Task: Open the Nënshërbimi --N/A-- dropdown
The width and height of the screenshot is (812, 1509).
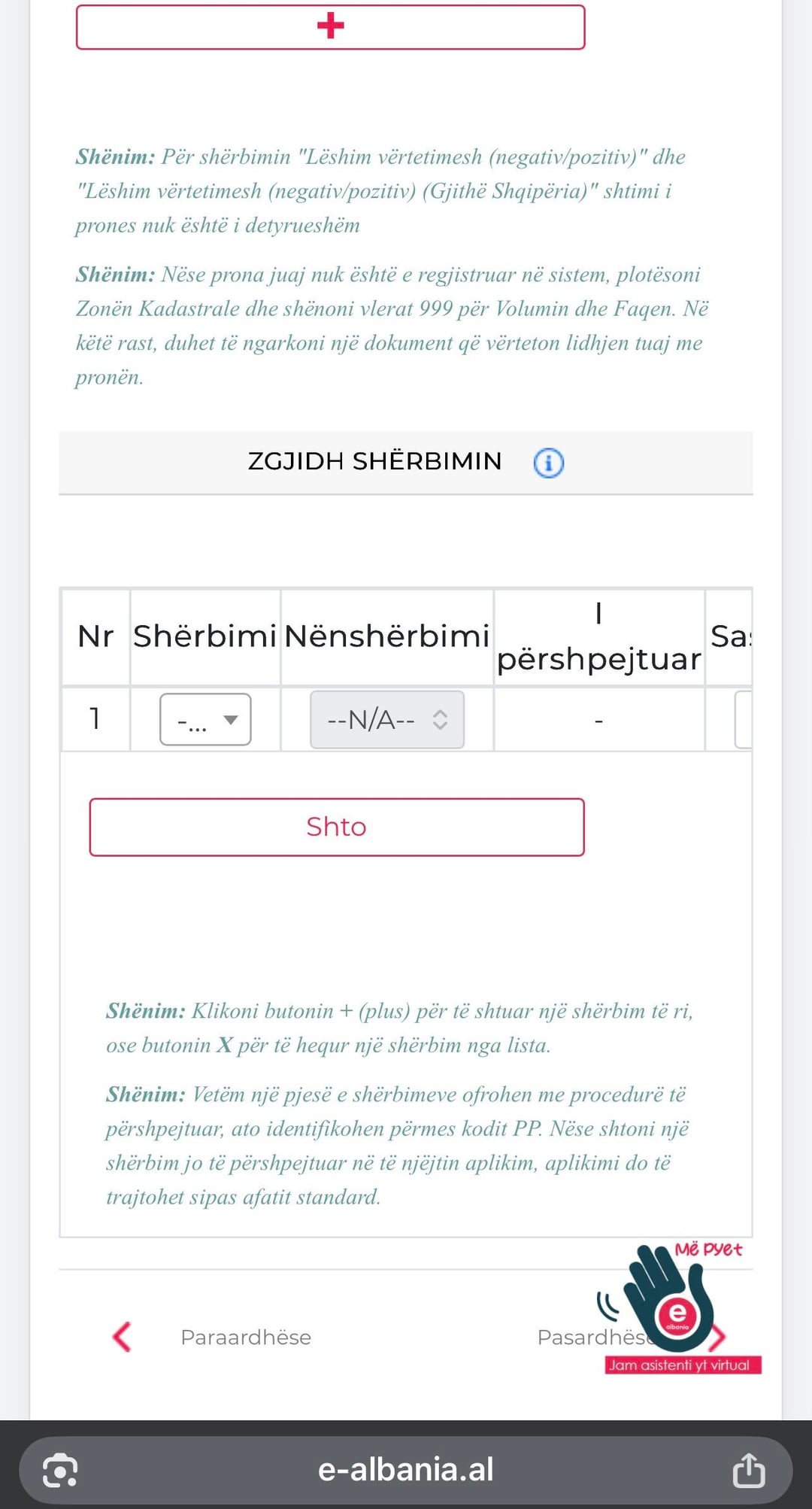Action: click(x=386, y=720)
